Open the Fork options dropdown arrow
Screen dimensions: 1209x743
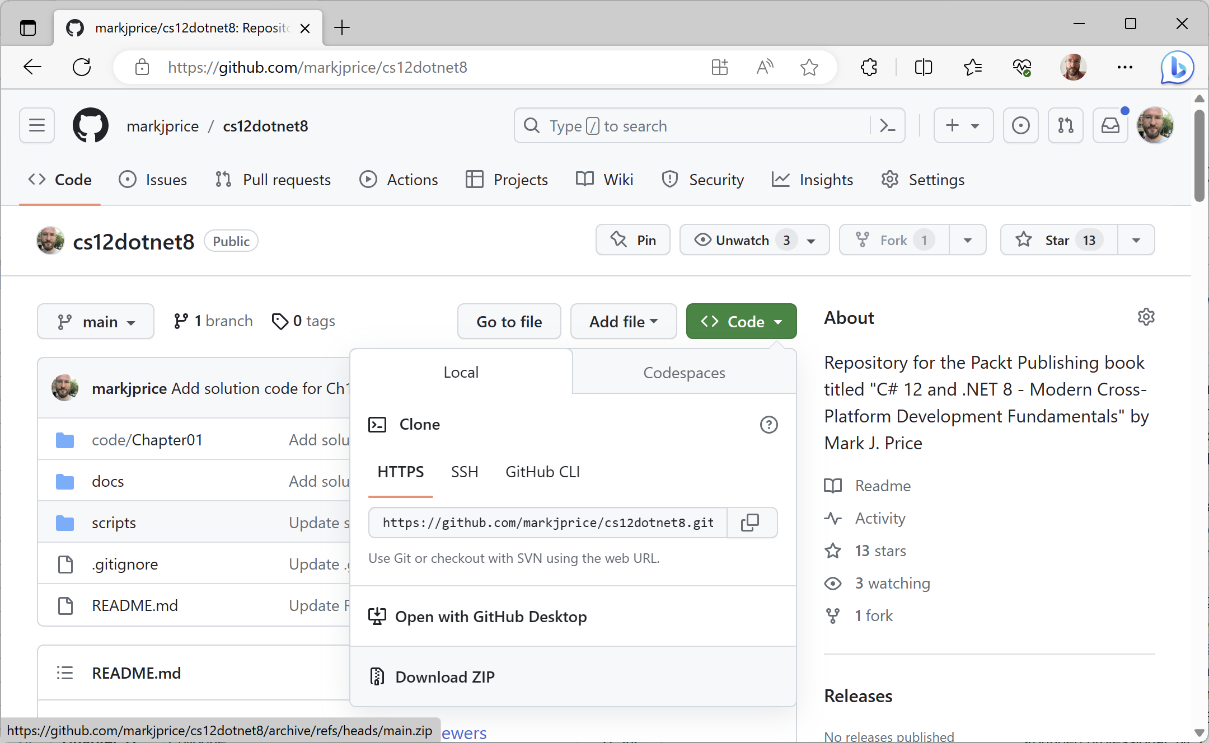pyautogui.click(x=967, y=240)
